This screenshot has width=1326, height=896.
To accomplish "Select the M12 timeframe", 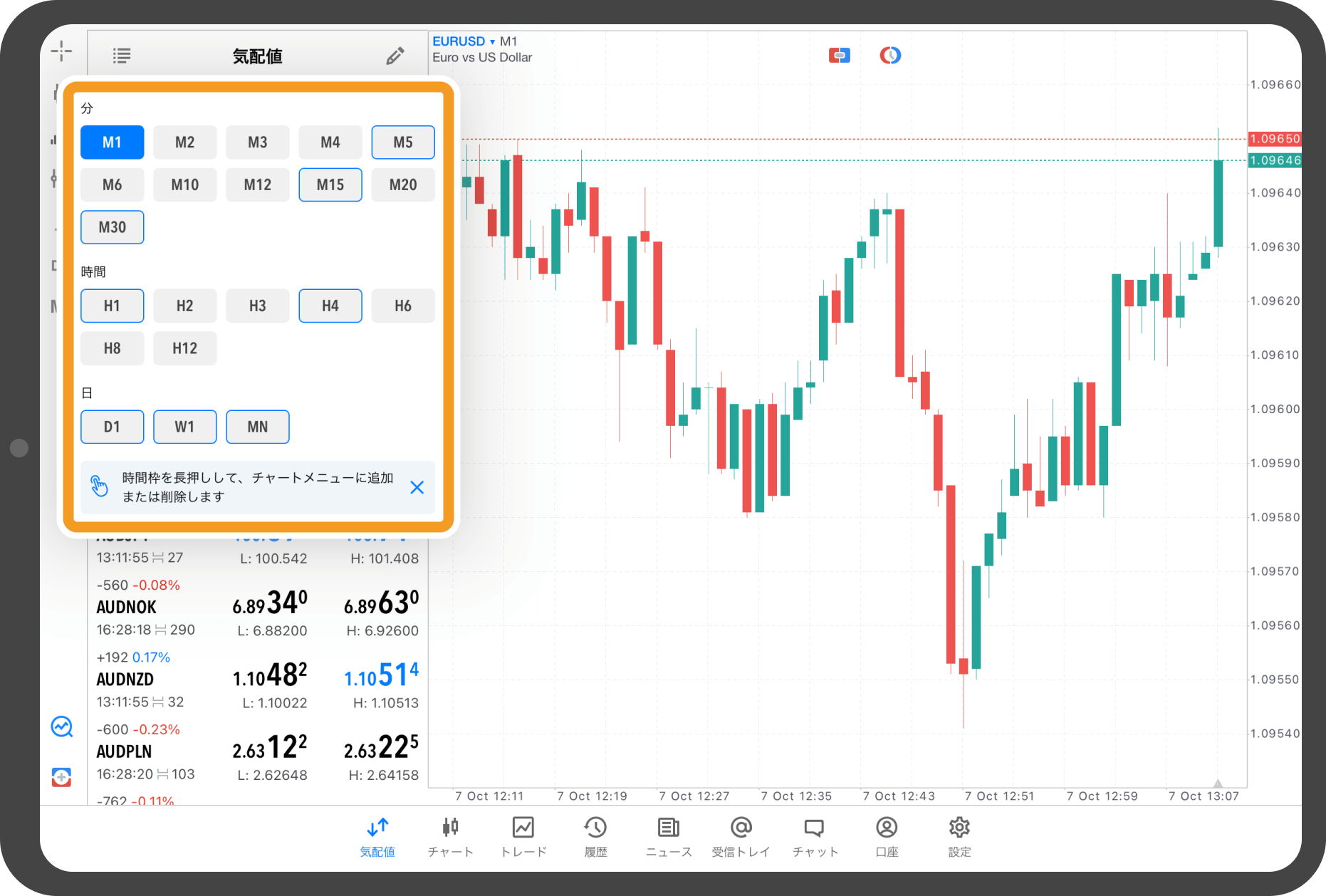I will [257, 184].
